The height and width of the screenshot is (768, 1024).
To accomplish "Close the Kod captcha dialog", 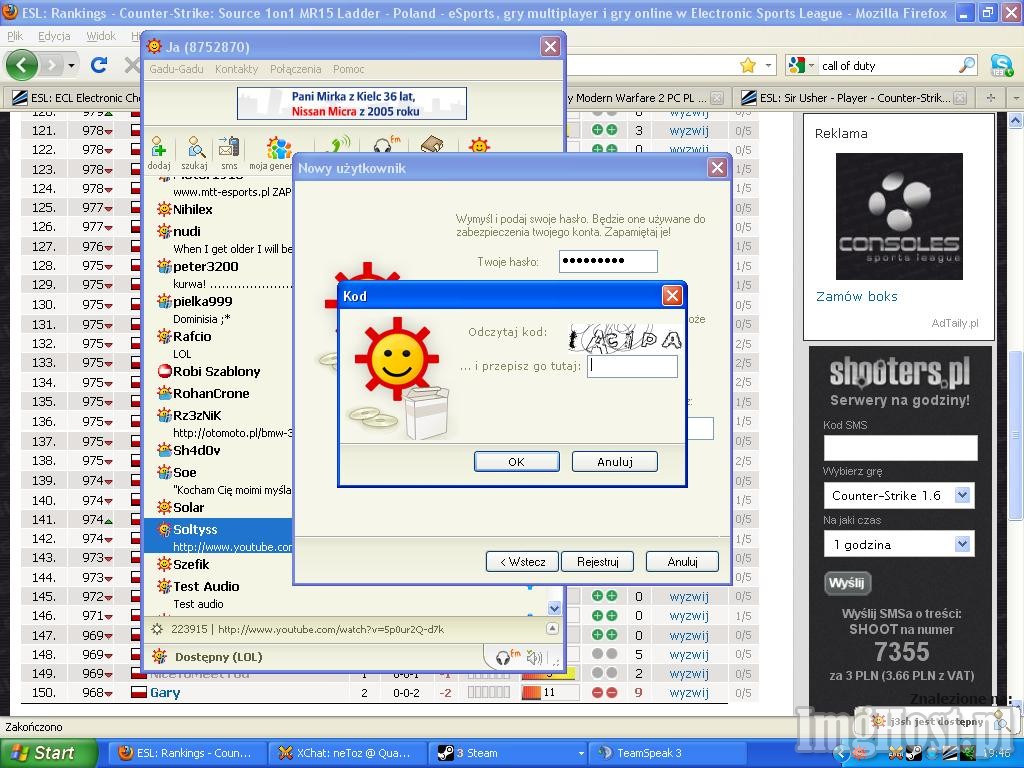I will [x=672, y=296].
